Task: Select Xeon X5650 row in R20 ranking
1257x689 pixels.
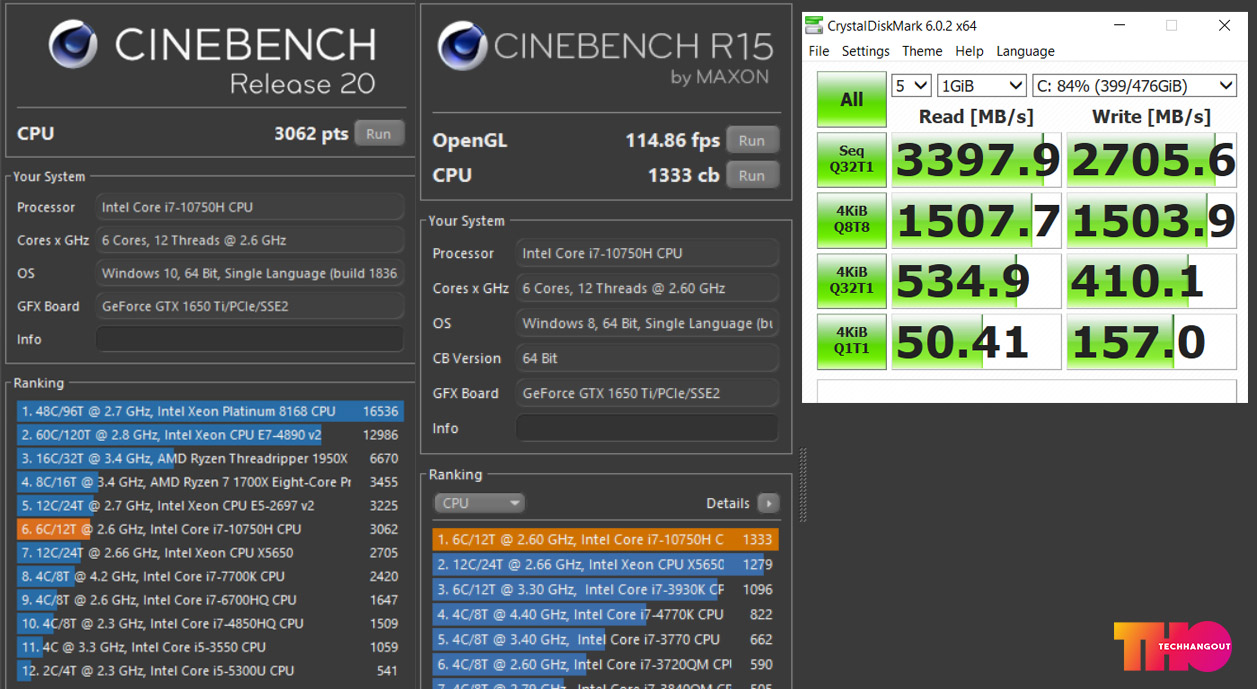Action: pyautogui.click(x=210, y=552)
